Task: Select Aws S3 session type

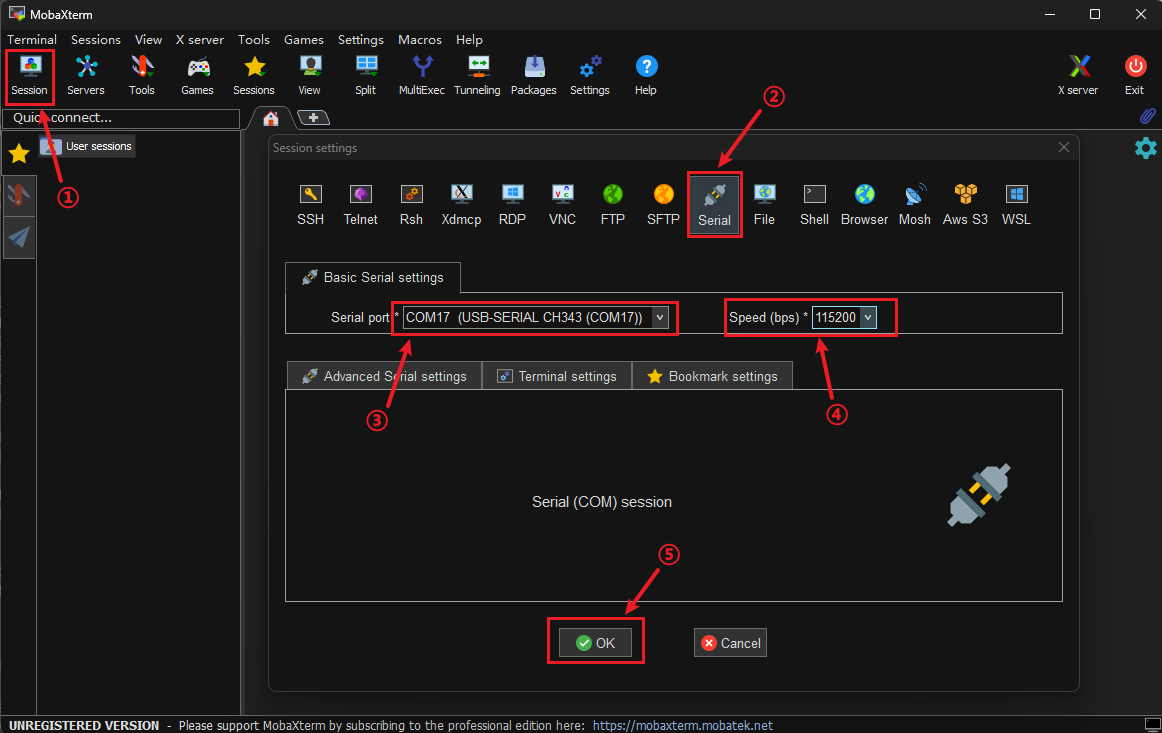Action: [x=966, y=205]
